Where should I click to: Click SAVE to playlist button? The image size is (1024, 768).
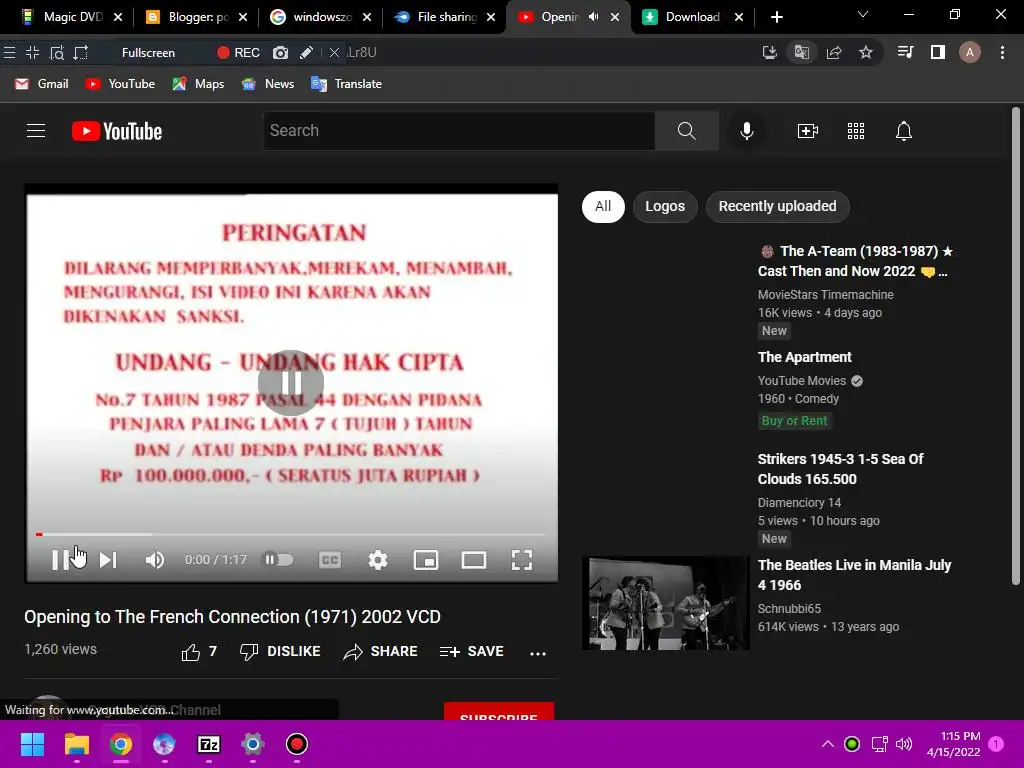471,652
